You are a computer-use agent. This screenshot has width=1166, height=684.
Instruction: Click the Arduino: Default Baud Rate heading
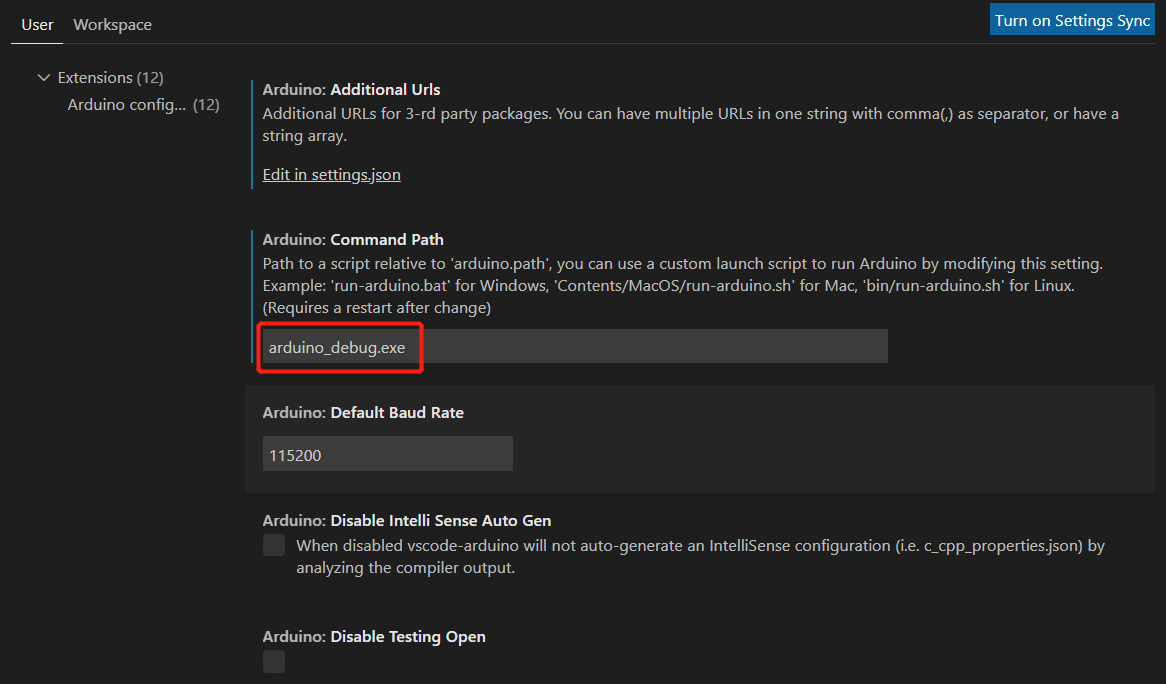click(363, 413)
